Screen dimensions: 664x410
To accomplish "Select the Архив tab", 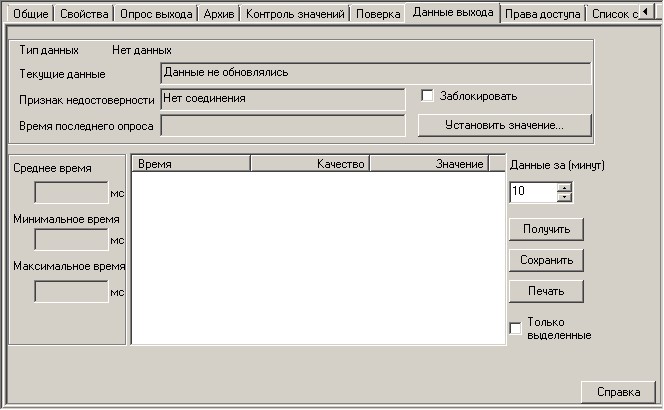I will (x=219, y=14).
